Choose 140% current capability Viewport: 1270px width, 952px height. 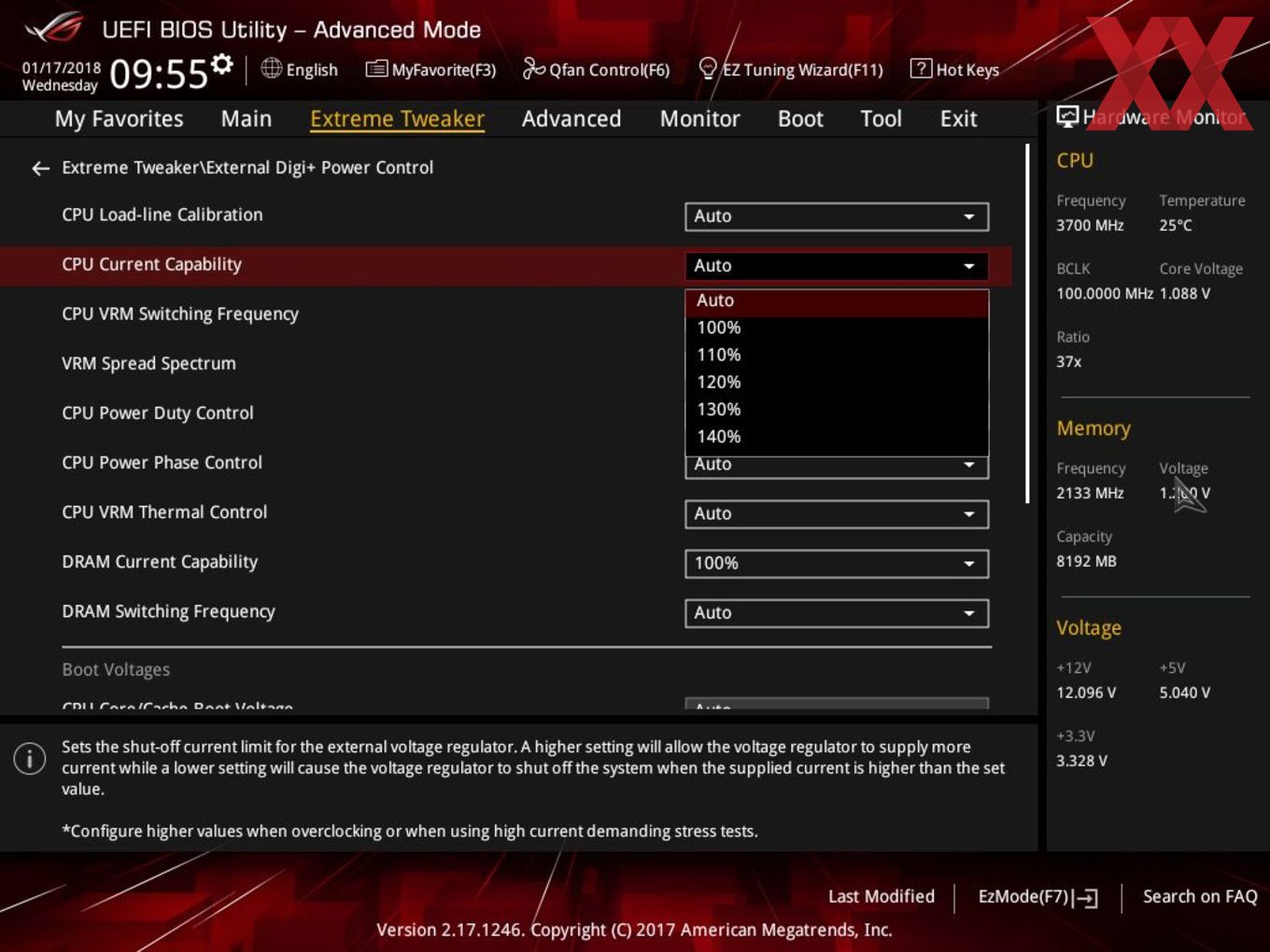point(837,436)
